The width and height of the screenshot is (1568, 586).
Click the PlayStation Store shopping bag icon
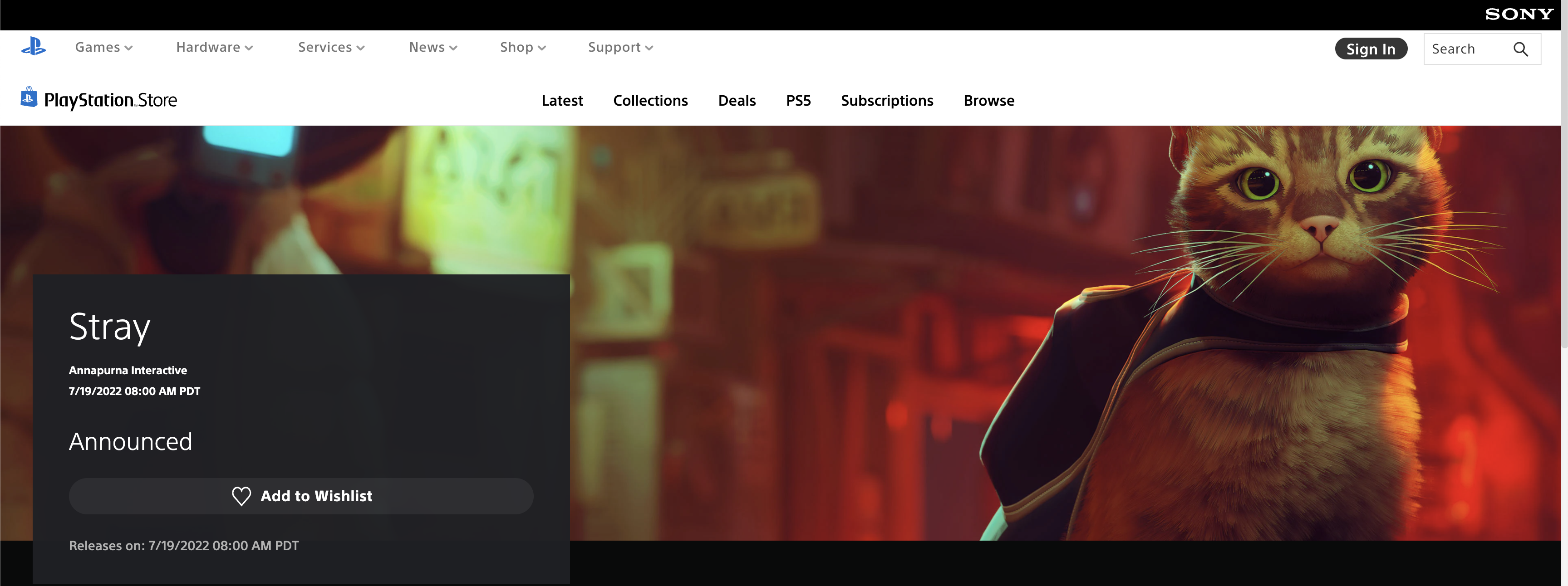tap(29, 98)
